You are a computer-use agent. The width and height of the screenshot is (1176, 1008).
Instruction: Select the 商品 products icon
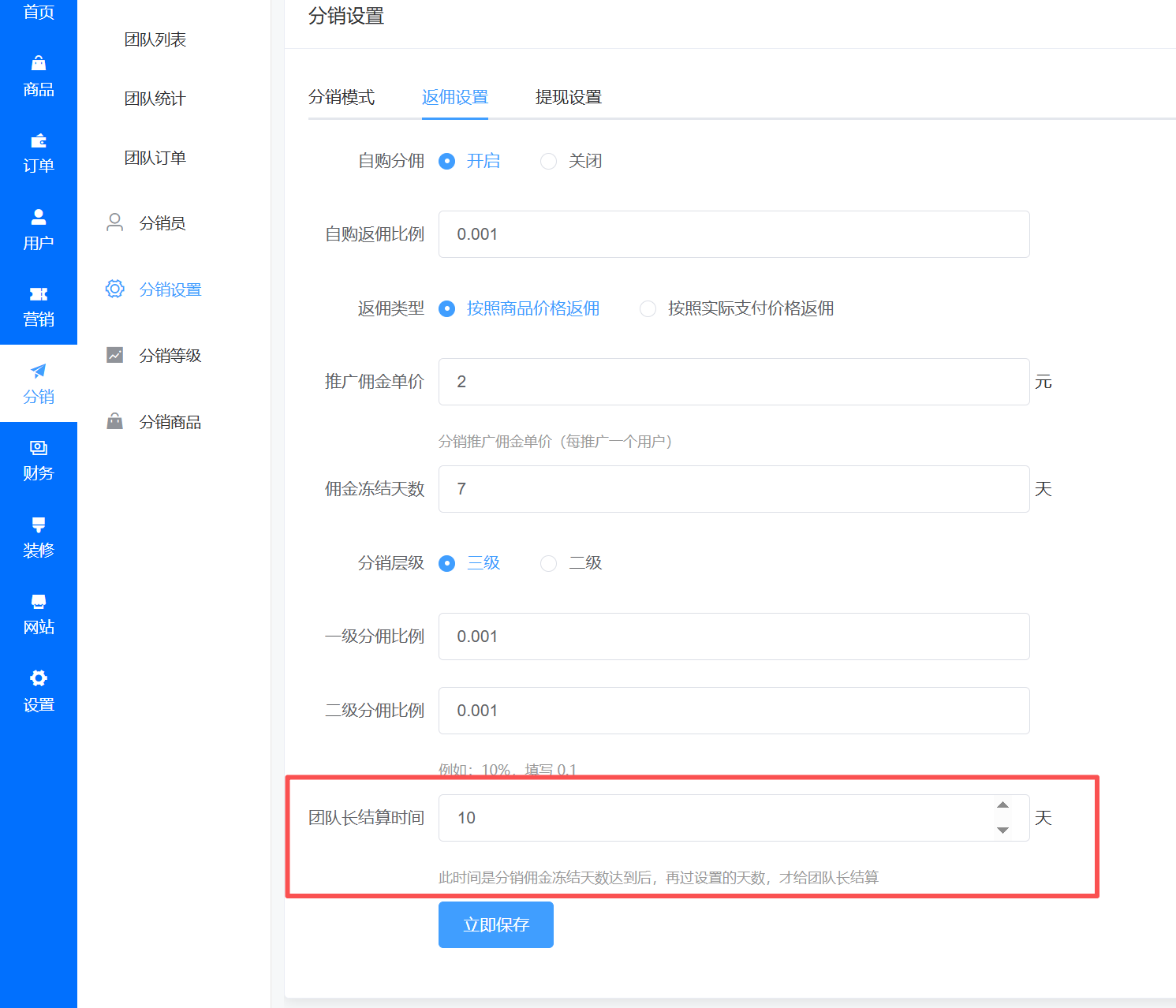click(x=38, y=64)
